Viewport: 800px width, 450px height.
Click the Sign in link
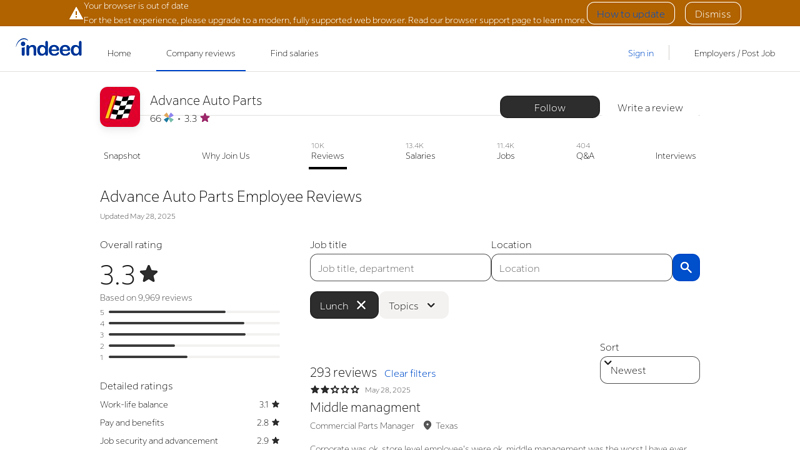point(640,53)
